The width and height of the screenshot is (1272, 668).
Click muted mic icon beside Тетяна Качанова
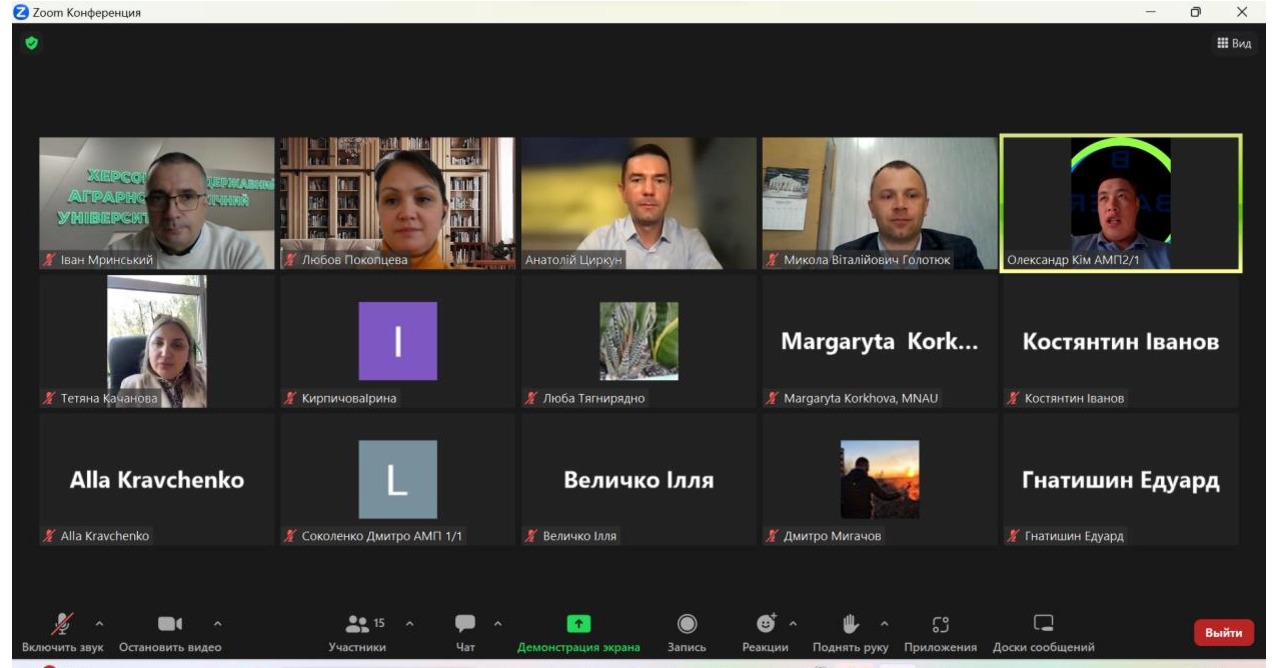tap(49, 398)
